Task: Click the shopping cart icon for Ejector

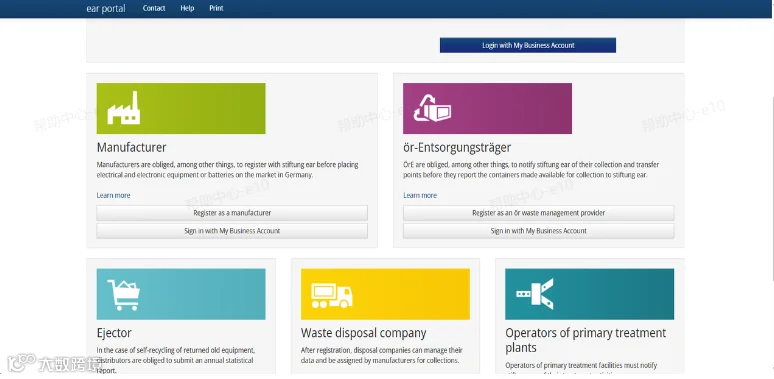Action: pos(123,295)
